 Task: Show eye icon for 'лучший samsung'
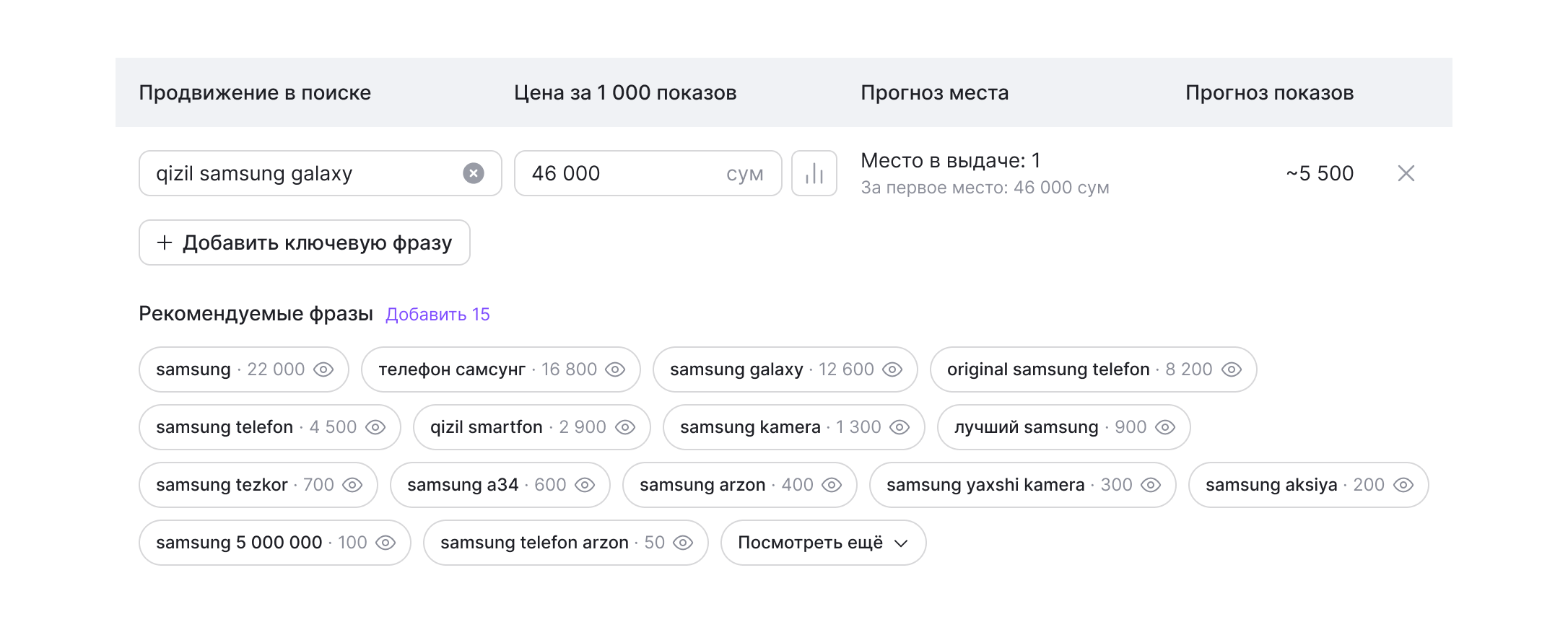point(1165,427)
